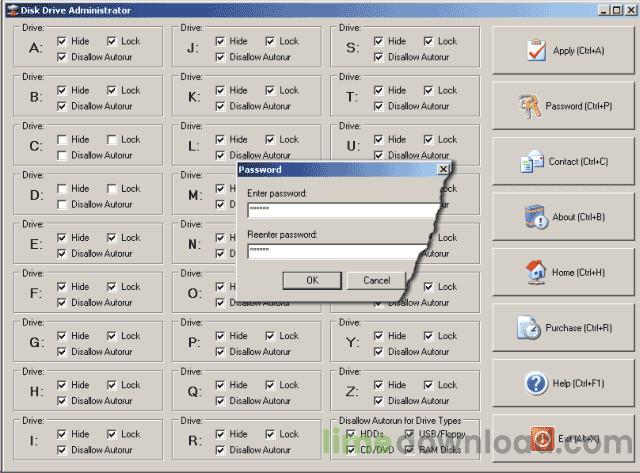640x473 pixels.
Task: Uncheck Hide checkbox for drive G
Action: point(63,336)
